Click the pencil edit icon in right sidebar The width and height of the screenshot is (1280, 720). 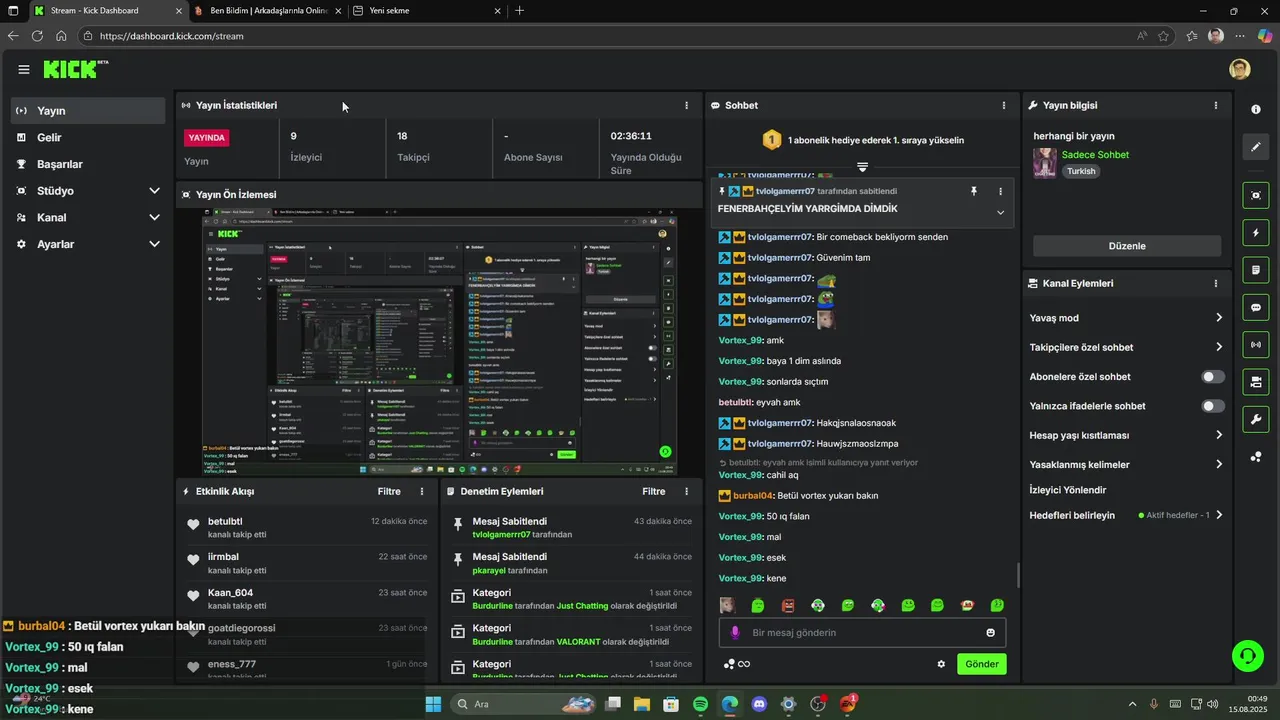coord(1256,147)
